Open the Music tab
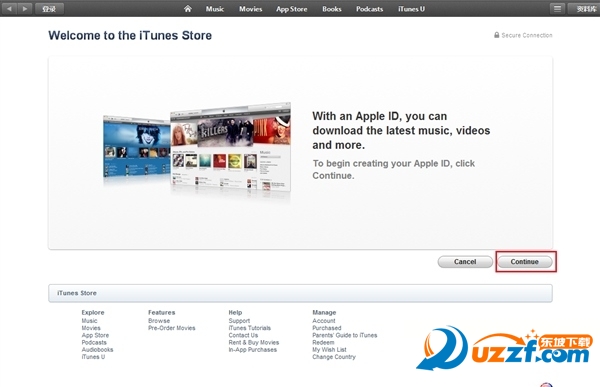600x387 pixels. [x=215, y=9]
